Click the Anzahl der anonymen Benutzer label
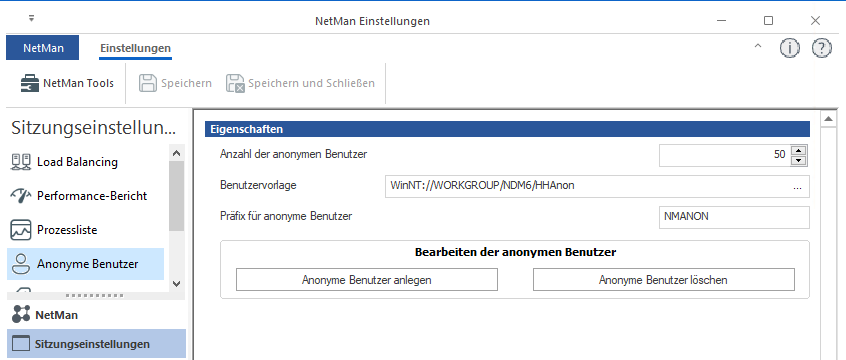Screen dimensions: 846x360 [x=294, y=154]
